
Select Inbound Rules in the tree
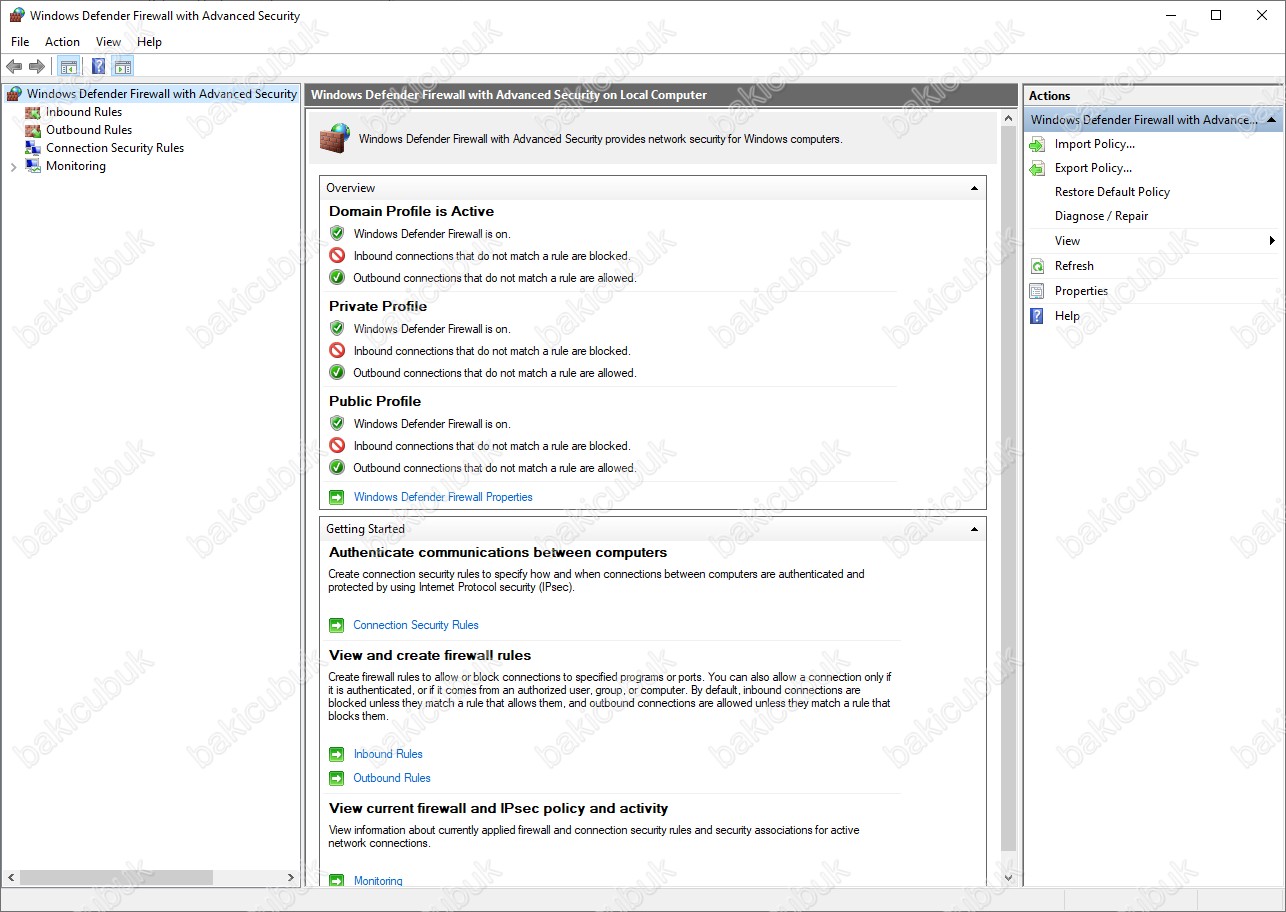[84, 112]
